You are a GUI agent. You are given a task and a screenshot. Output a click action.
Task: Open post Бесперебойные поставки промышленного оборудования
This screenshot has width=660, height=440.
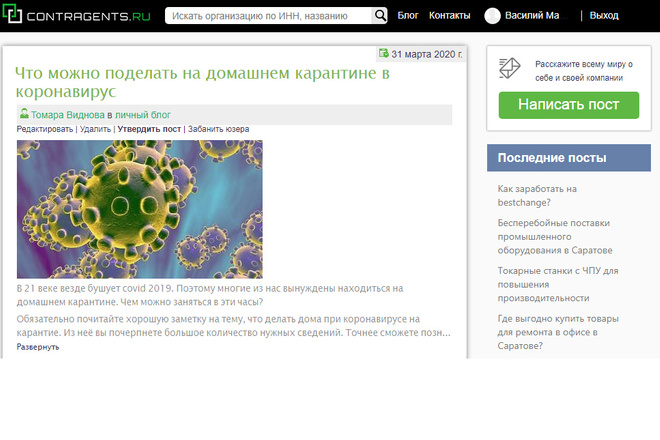(x=555, y=237)
